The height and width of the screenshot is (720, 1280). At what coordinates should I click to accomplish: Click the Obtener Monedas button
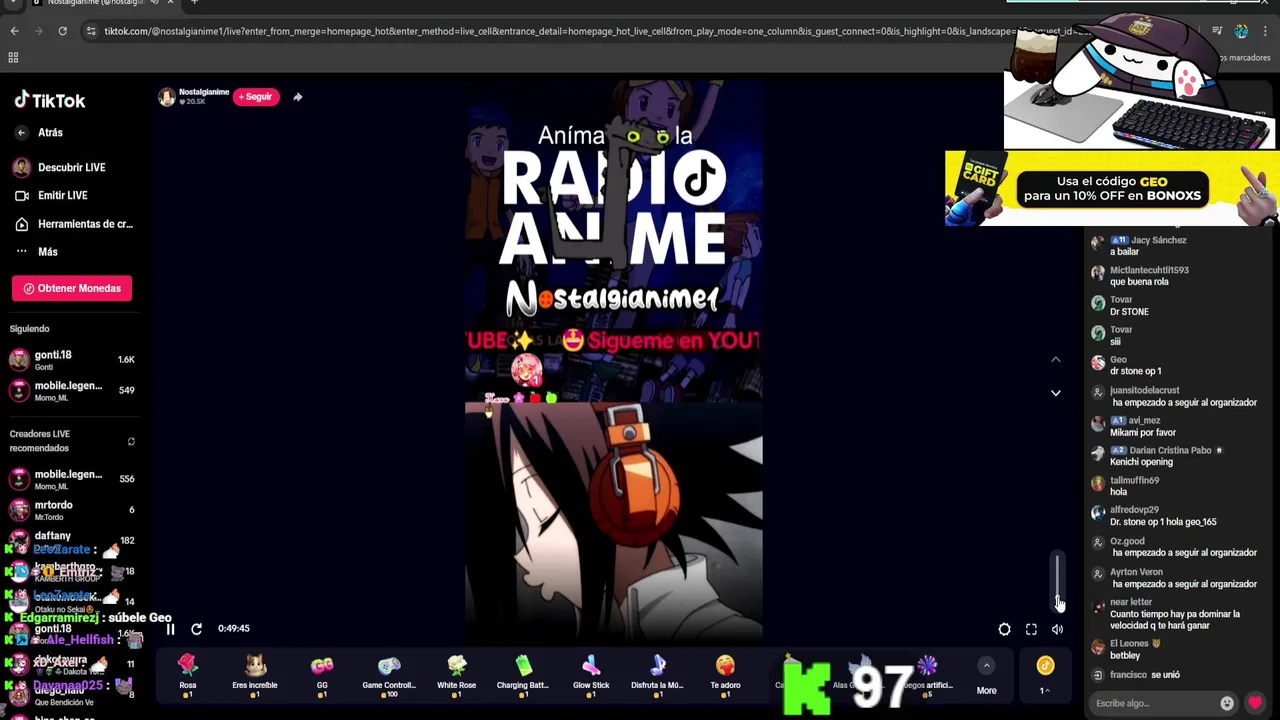pos(72,288)
